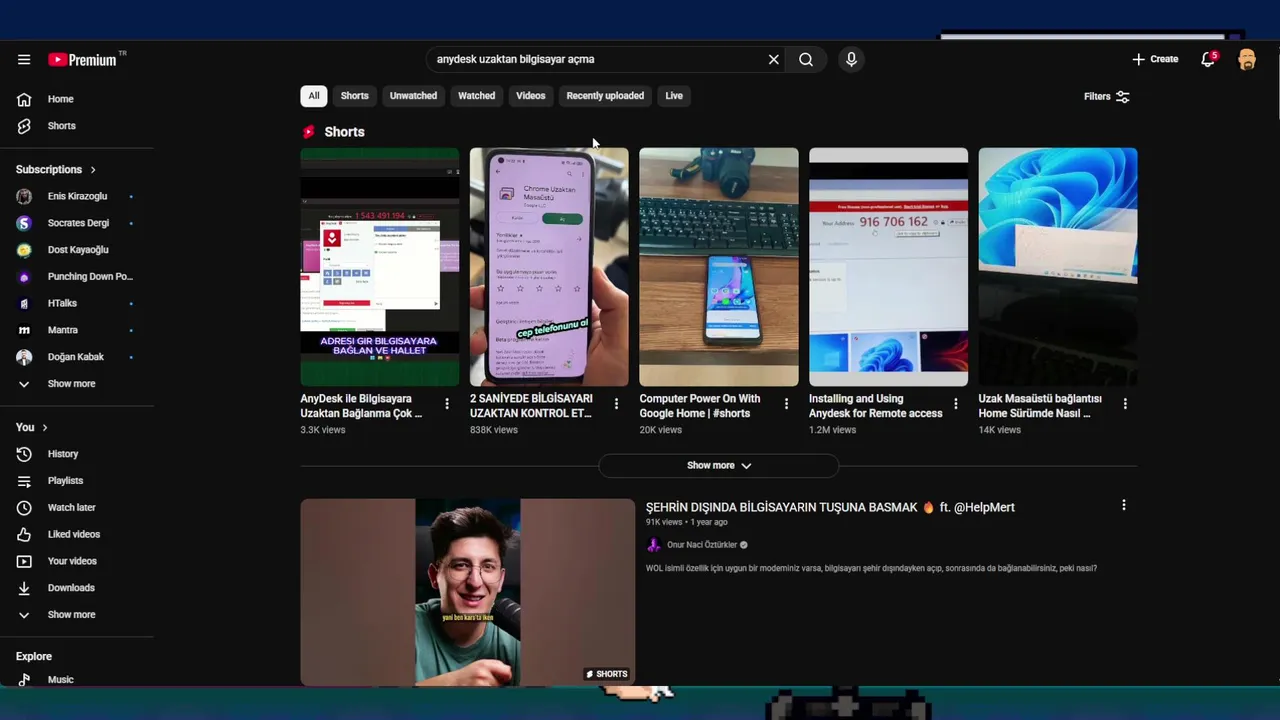
Task: Open ŞEHRİN DIŞINDA BİLGİSAYARIN video title
Action: click(x=830, y=508)
